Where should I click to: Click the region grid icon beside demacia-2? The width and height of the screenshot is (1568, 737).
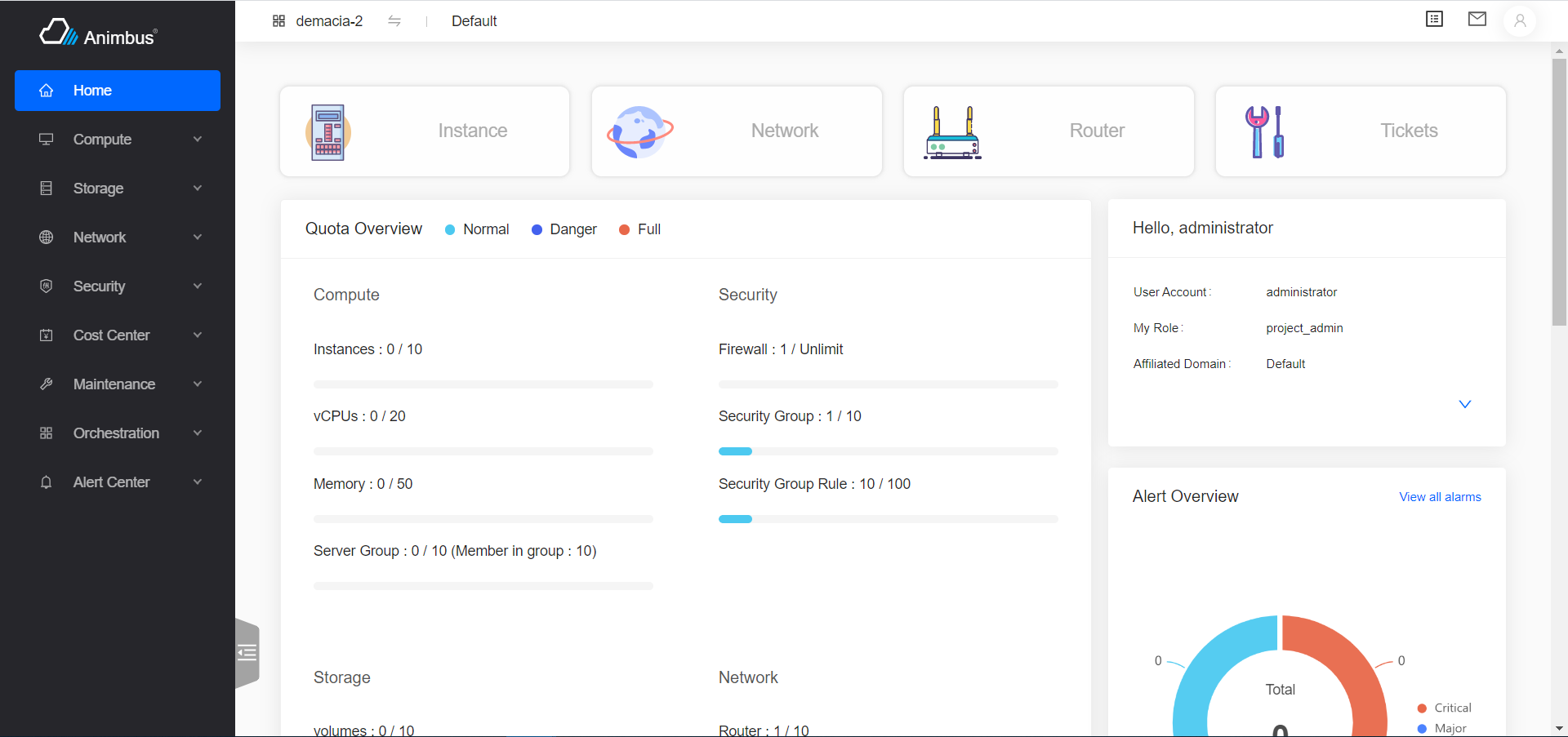coord(278,21)
